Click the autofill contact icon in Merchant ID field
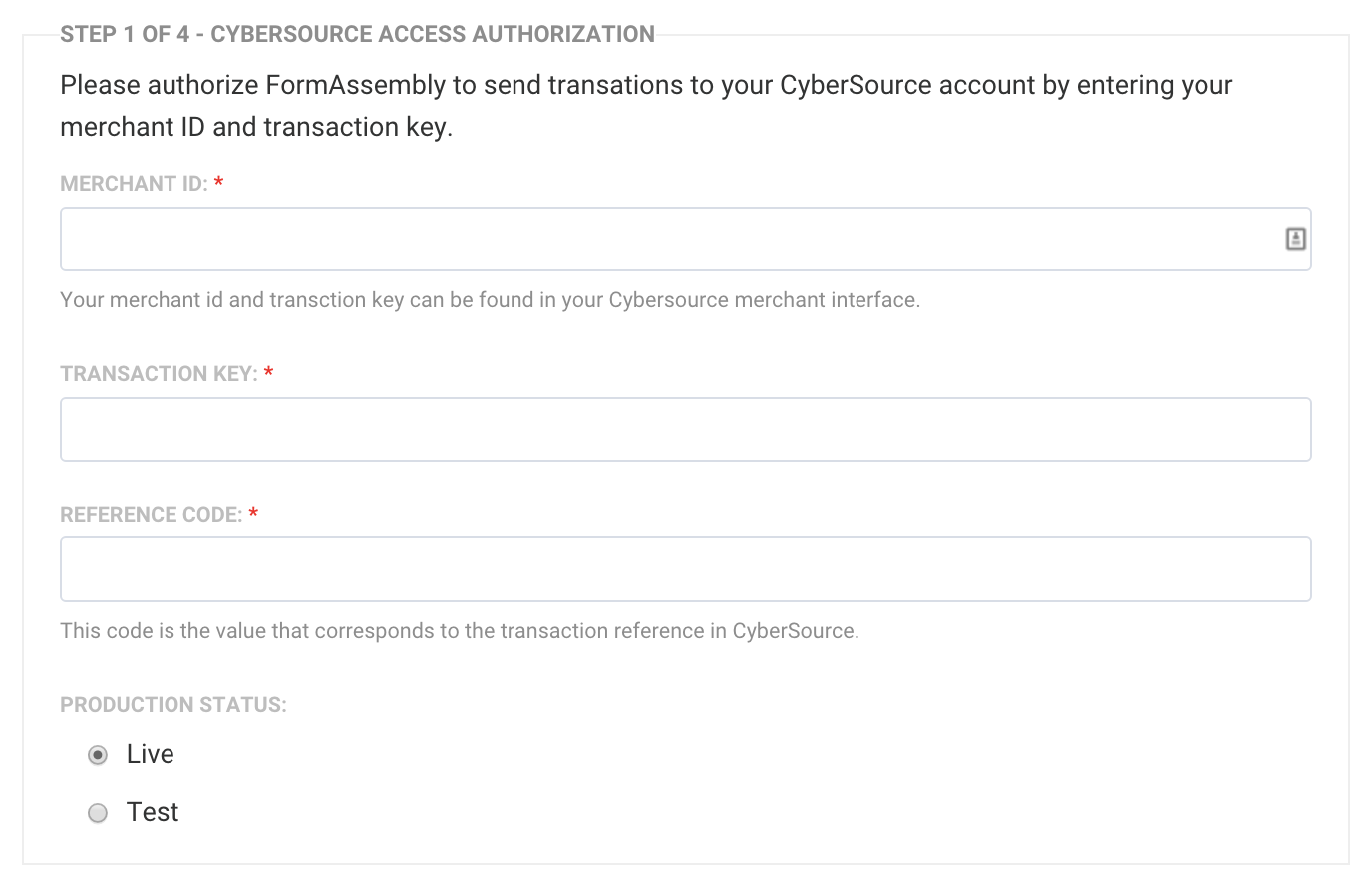This screenshot has width=1372, height=887. [x=1295, y=239]
